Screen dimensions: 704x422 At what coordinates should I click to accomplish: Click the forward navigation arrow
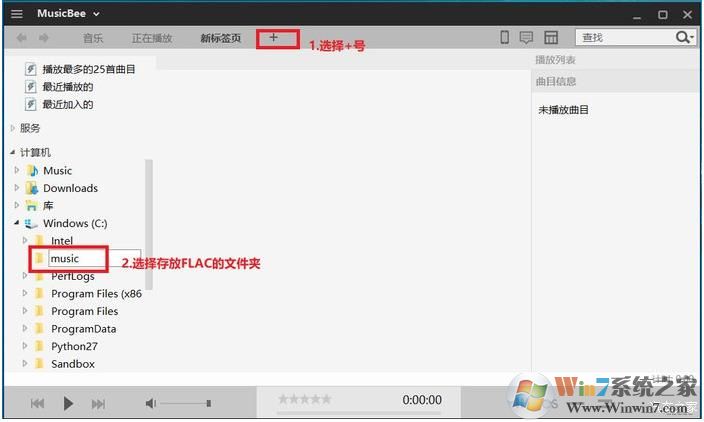[x=44, y=38]
